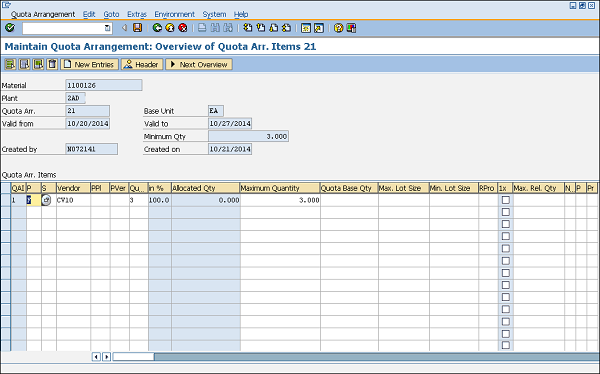Open Customize Local Layout icon
This screenshot has width=600, height=374.
pos(351,28)
